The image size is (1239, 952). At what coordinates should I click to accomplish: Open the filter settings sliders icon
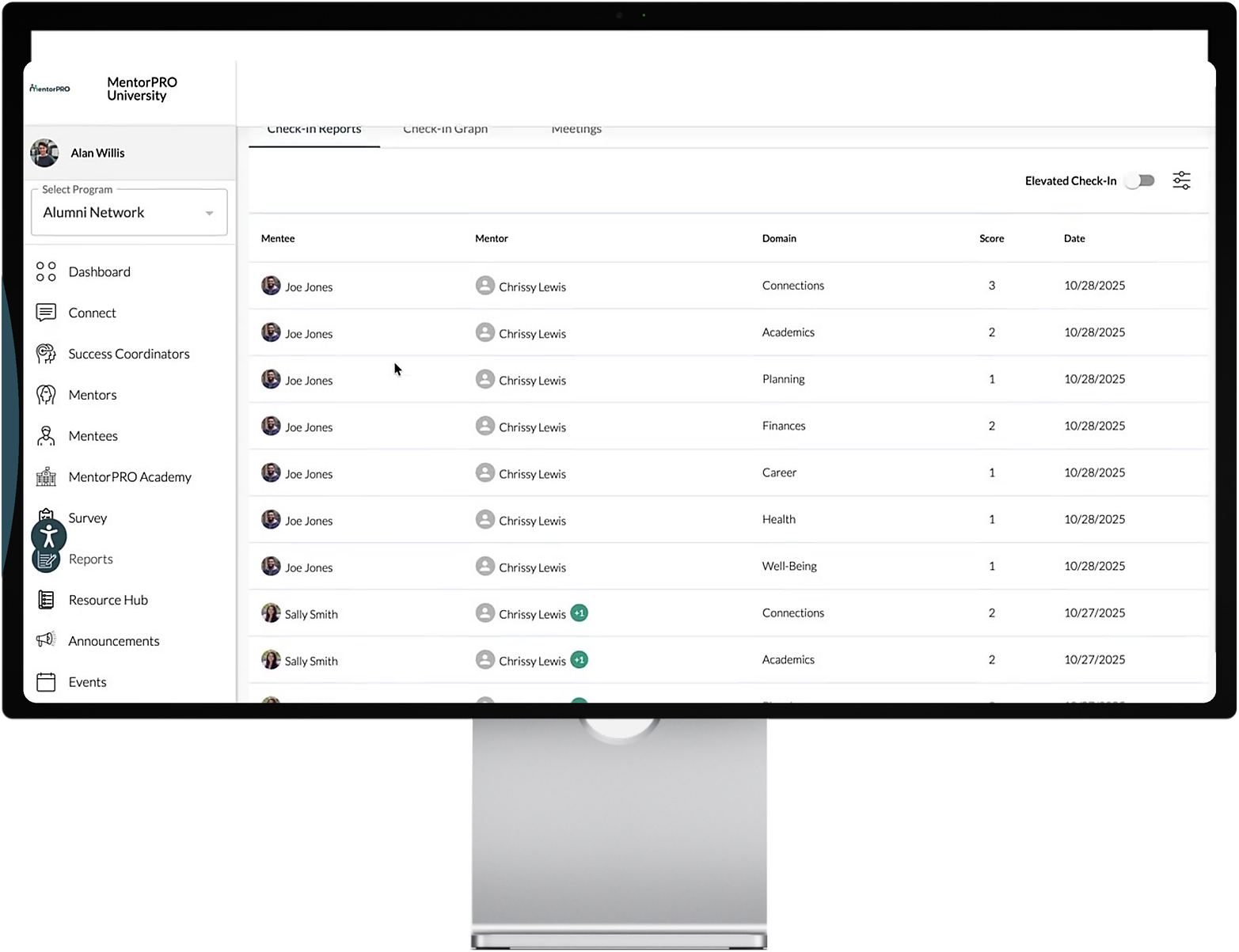pos(1181,180)
